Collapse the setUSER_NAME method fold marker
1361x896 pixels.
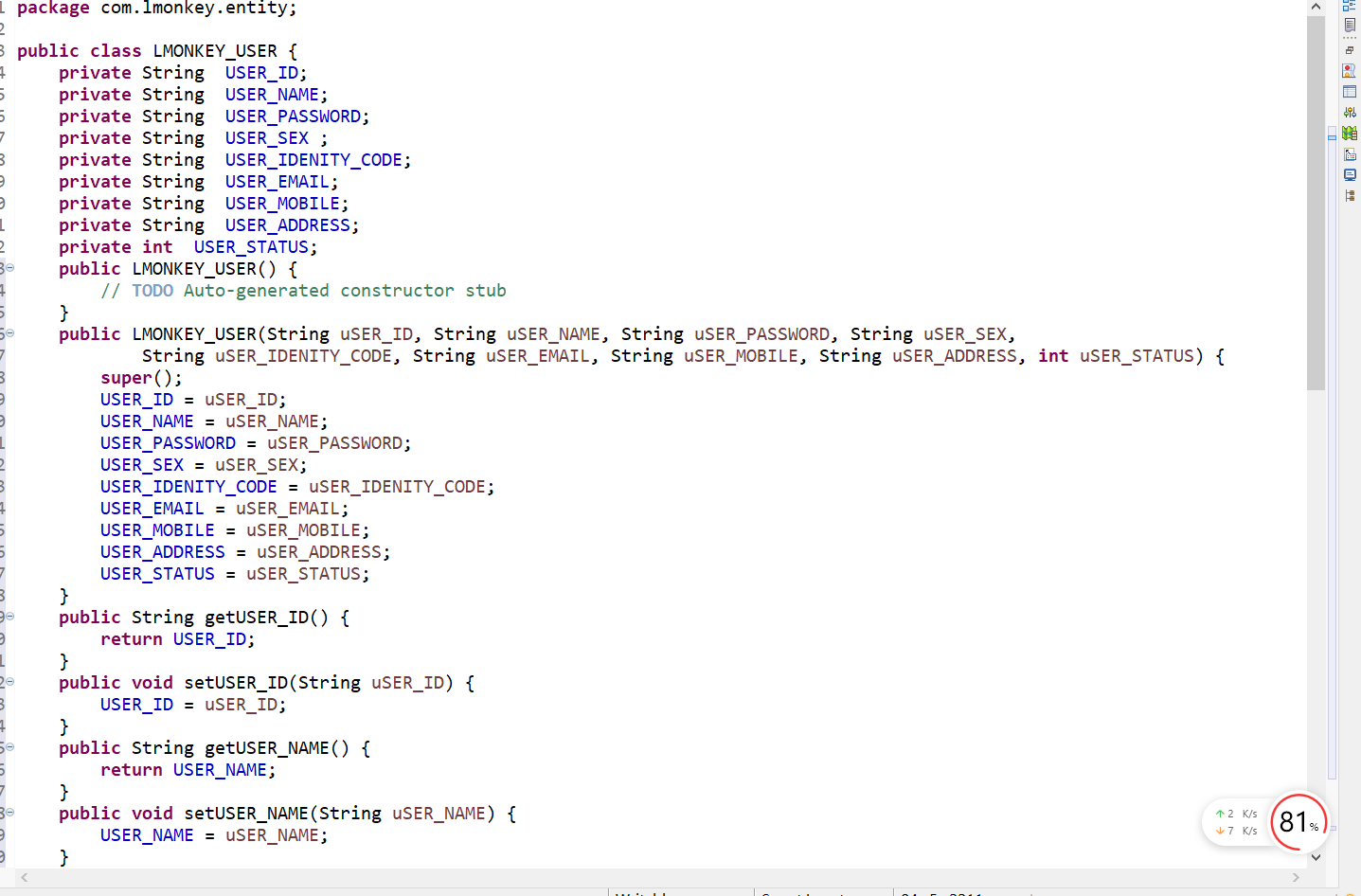click(x=9, y=813)
